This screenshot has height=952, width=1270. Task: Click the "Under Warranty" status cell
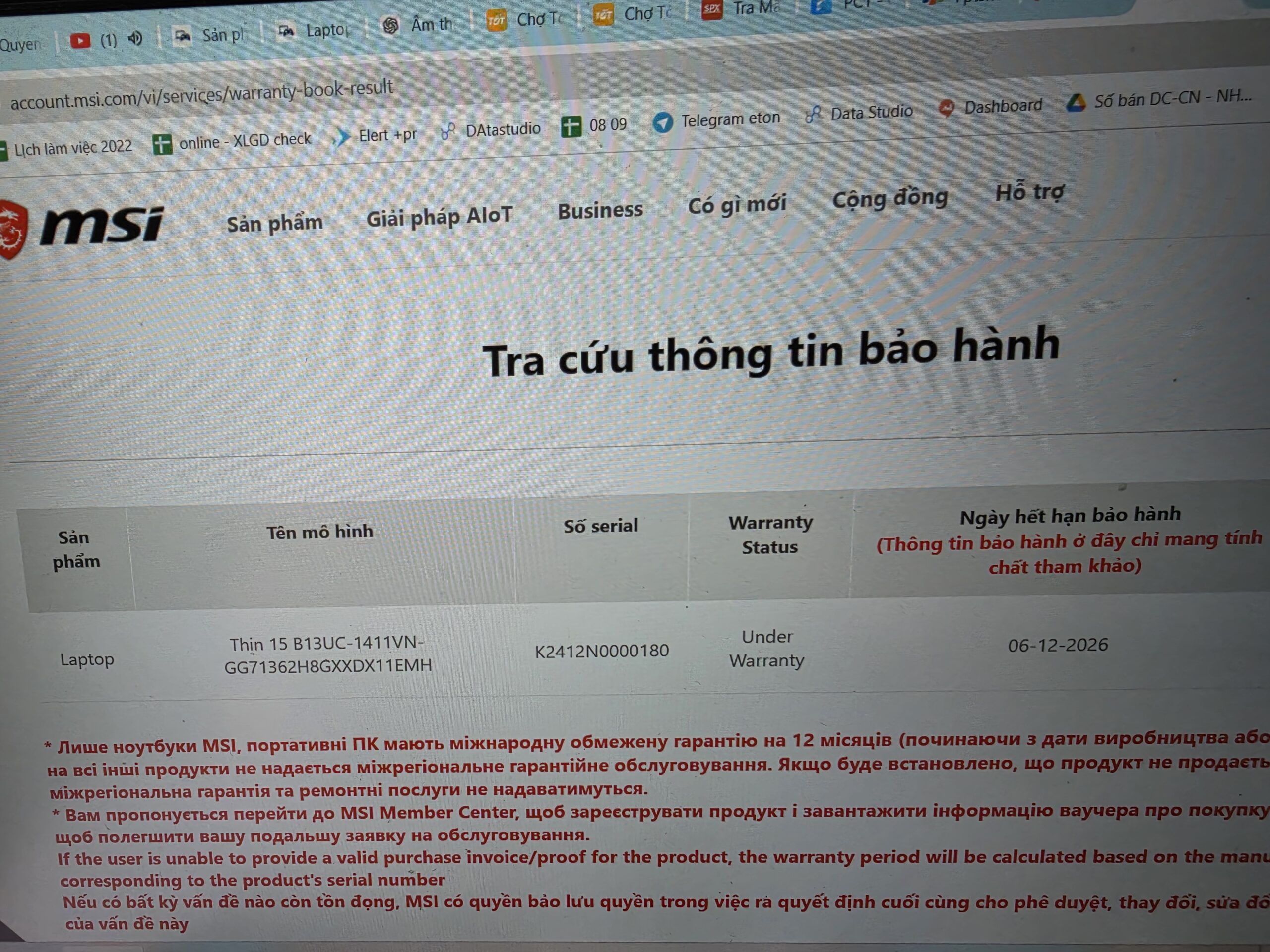767,649
